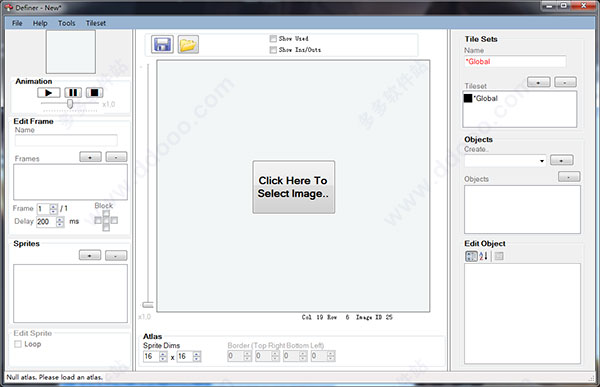Image resolution: width=600 pixels, height=387 pixels.
Task: Toggle the right Block checkbox
Action: (114, 220)
